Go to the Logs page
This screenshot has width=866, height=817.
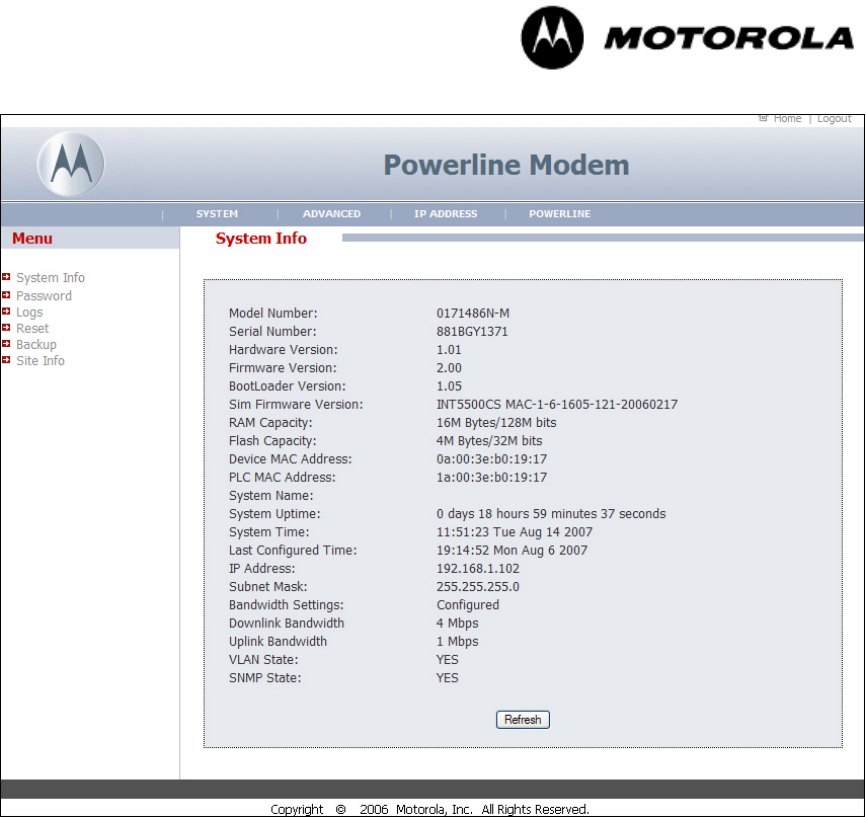coord(29,312)
